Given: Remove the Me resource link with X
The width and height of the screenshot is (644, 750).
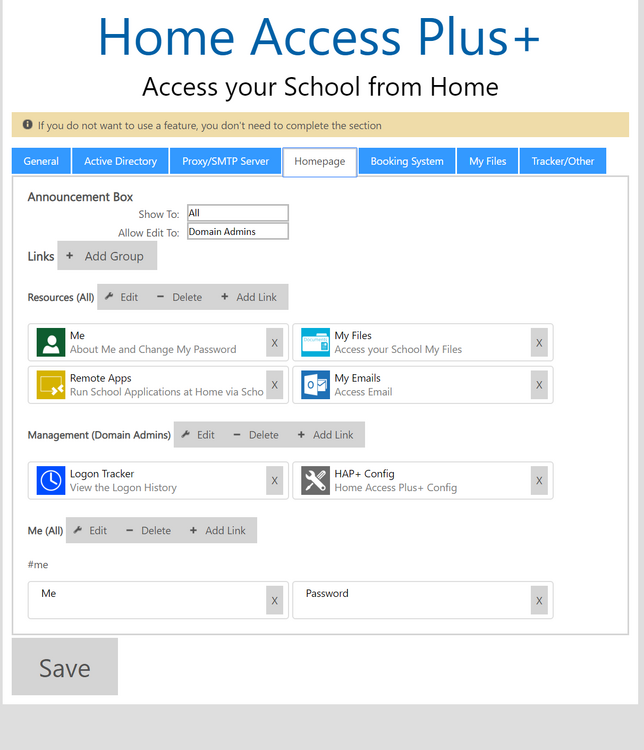Looking at the screenshot, I should (x=275, y=342).
